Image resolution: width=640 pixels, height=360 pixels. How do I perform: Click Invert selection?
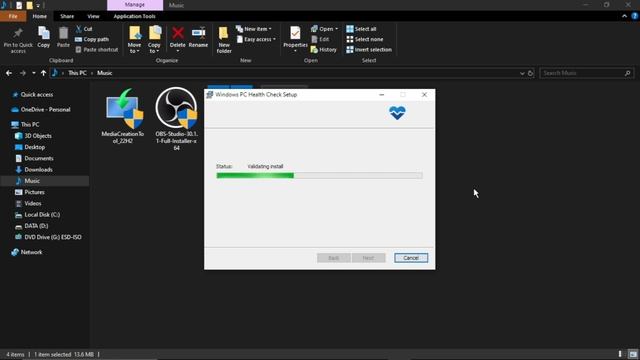(x=369, y=49)
